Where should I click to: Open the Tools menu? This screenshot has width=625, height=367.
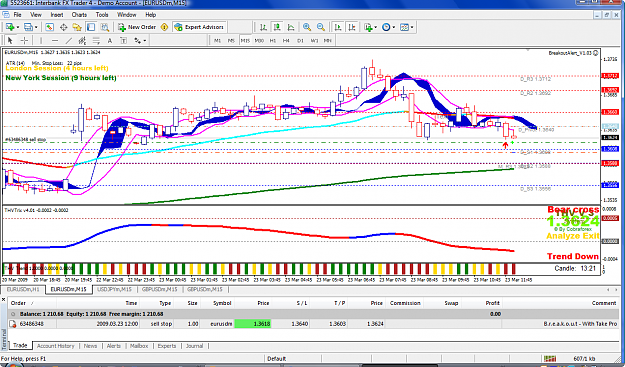tap(102, 15)
